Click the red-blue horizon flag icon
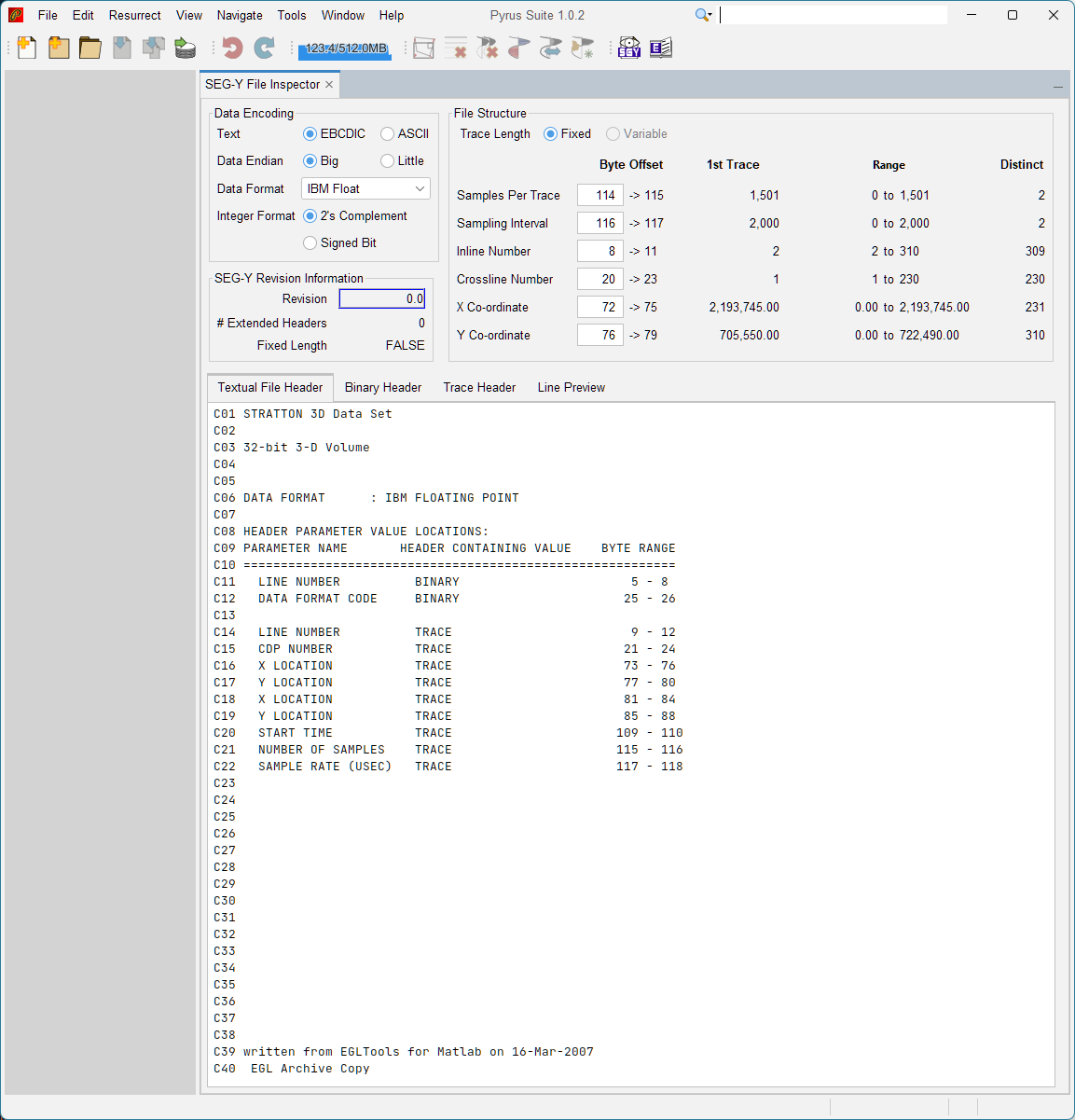The width and height of the screenshot is (1075, 1120). pos(519,48)
